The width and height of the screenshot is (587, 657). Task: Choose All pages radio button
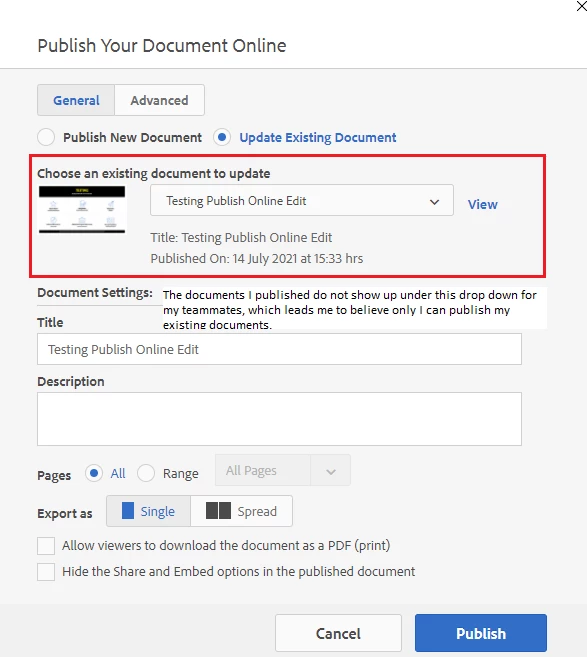94,473
